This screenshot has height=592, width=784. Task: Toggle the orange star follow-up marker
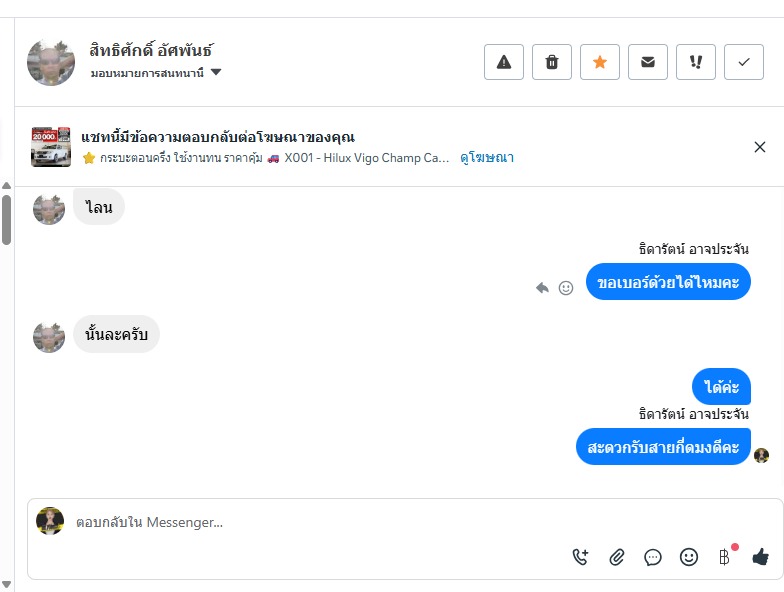[x=600, y=62]
